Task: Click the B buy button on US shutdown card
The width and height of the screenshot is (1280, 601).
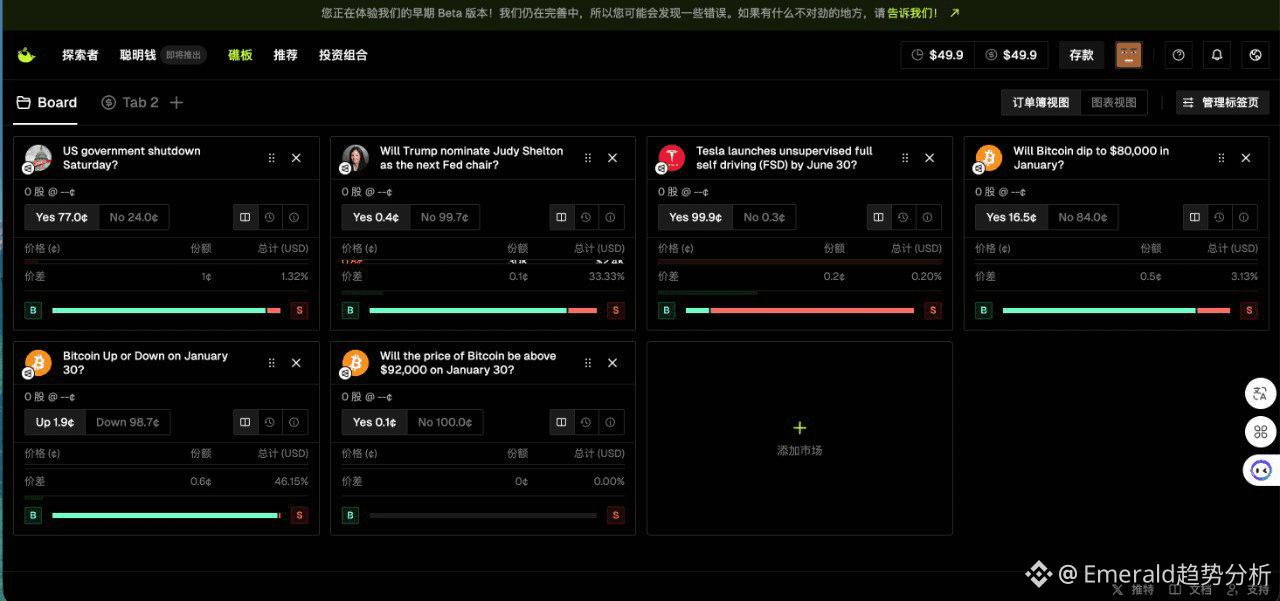Action: click(x=34, y=311)
